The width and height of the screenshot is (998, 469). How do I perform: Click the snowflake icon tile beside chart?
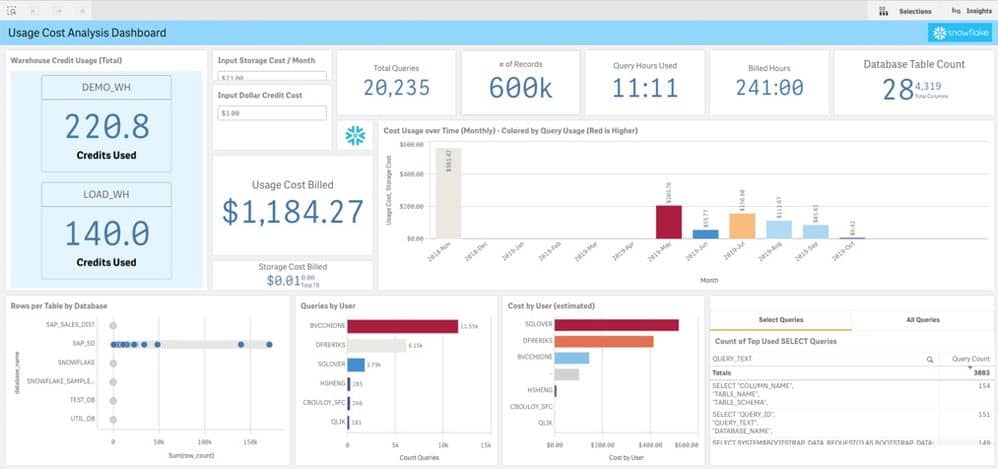[355, 136]
